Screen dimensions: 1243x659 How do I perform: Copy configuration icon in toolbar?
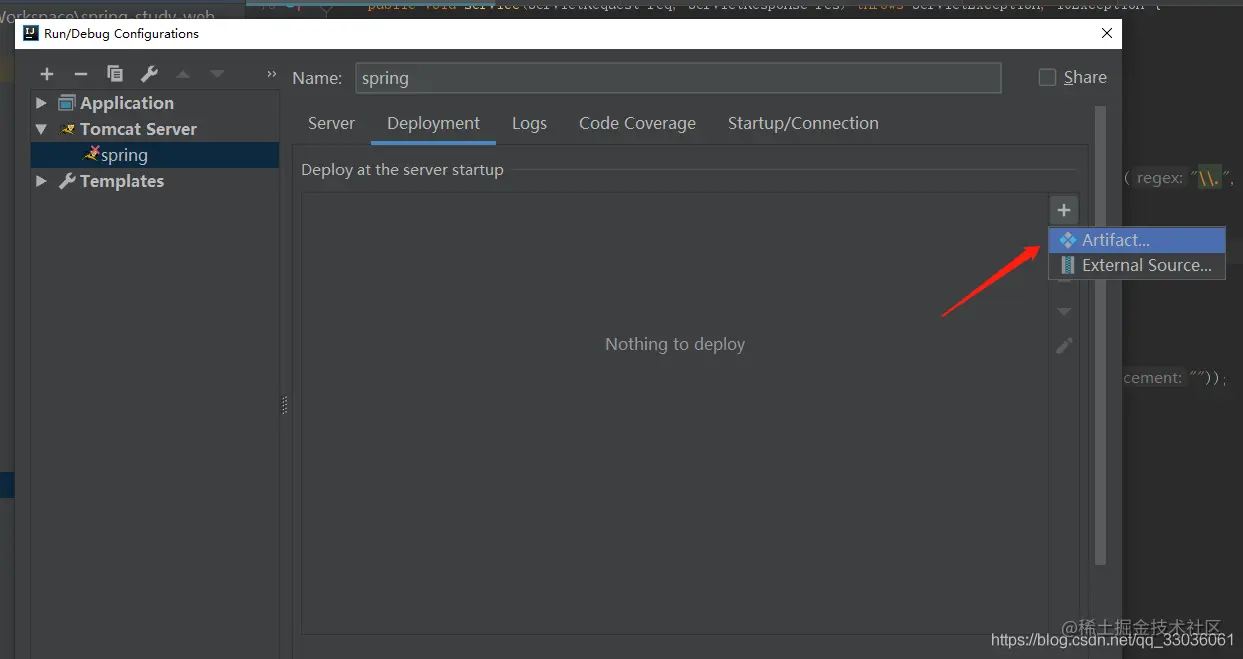[x=115, y=74]
